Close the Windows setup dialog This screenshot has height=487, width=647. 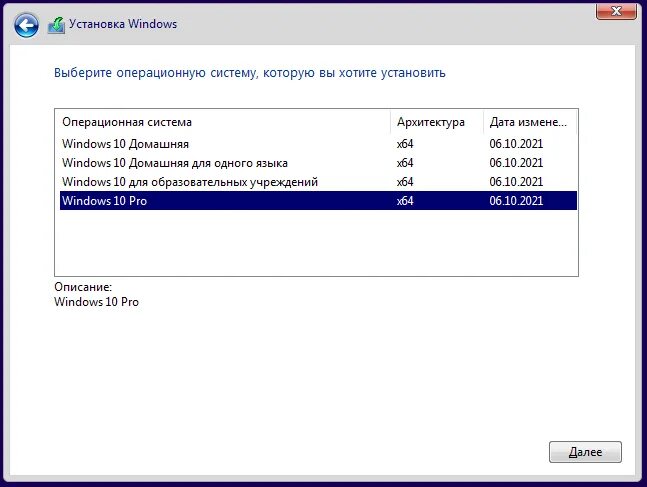(x=616, y=11)
